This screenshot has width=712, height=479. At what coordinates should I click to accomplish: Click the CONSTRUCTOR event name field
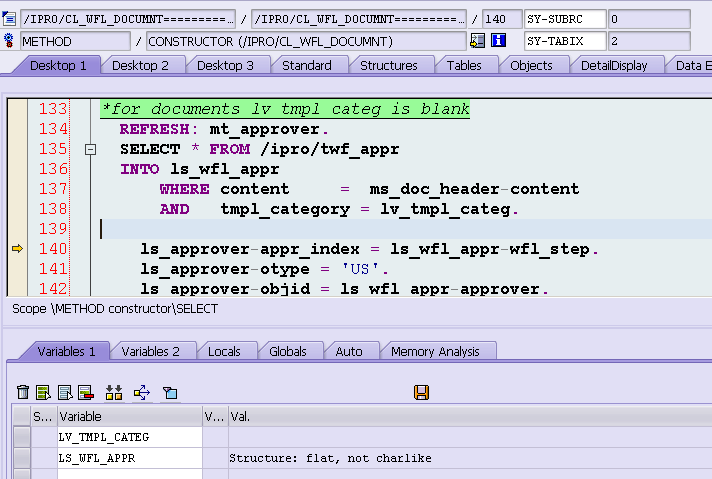[x=306, y=41]
